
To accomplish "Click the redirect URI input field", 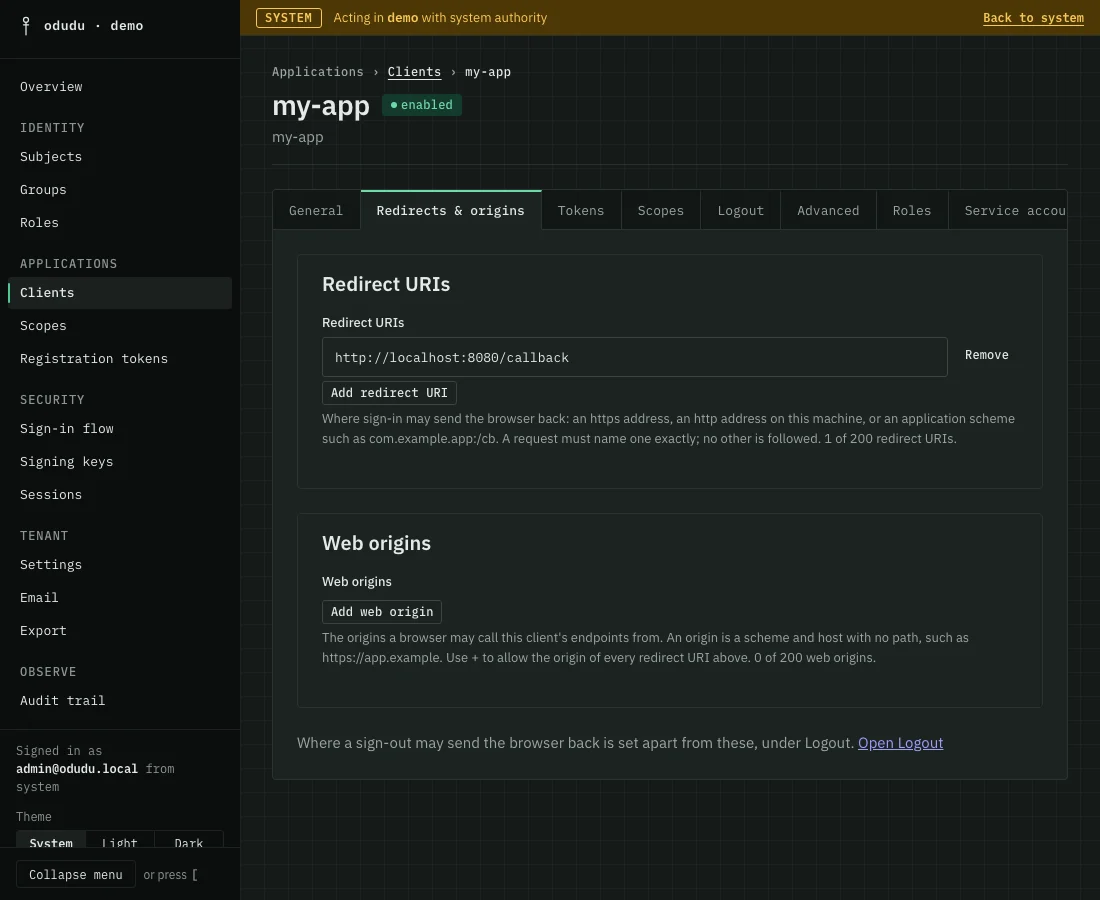I will [634, 357].
